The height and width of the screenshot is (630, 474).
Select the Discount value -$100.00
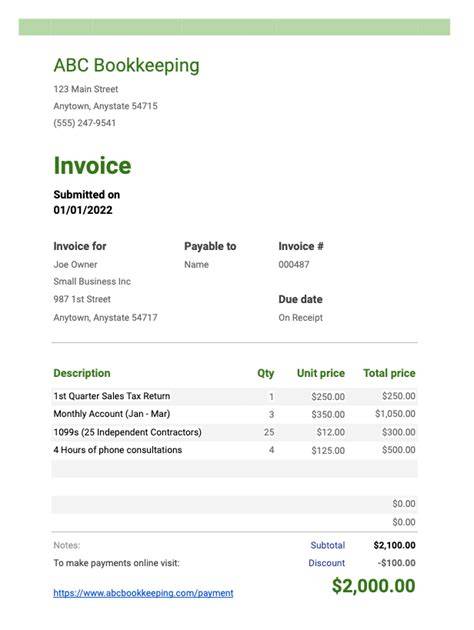pyautogui.click(x=396, y=563)
